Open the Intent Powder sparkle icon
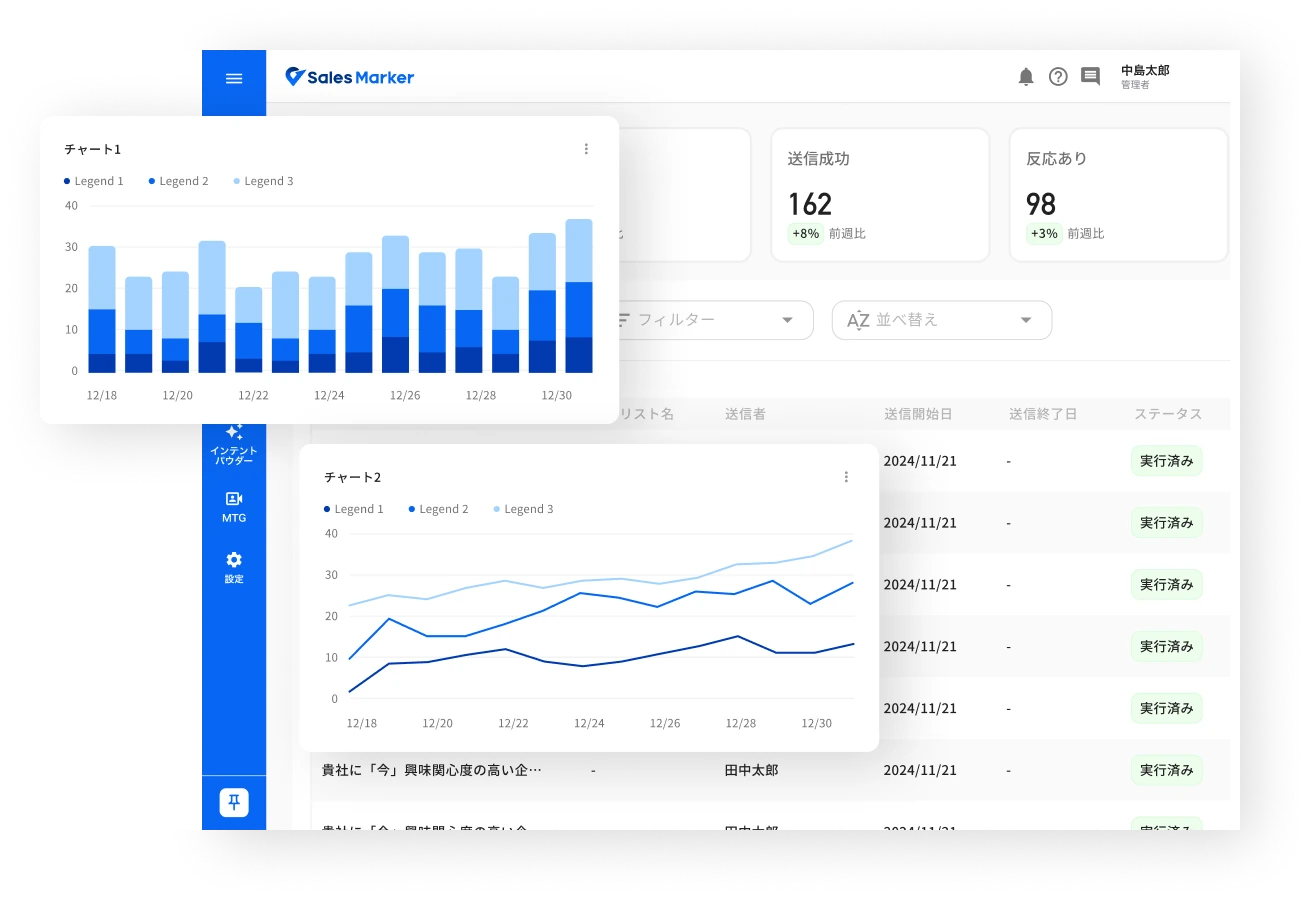The height and width of the screenshot is (900, 1312). click(x=234, y=441)
